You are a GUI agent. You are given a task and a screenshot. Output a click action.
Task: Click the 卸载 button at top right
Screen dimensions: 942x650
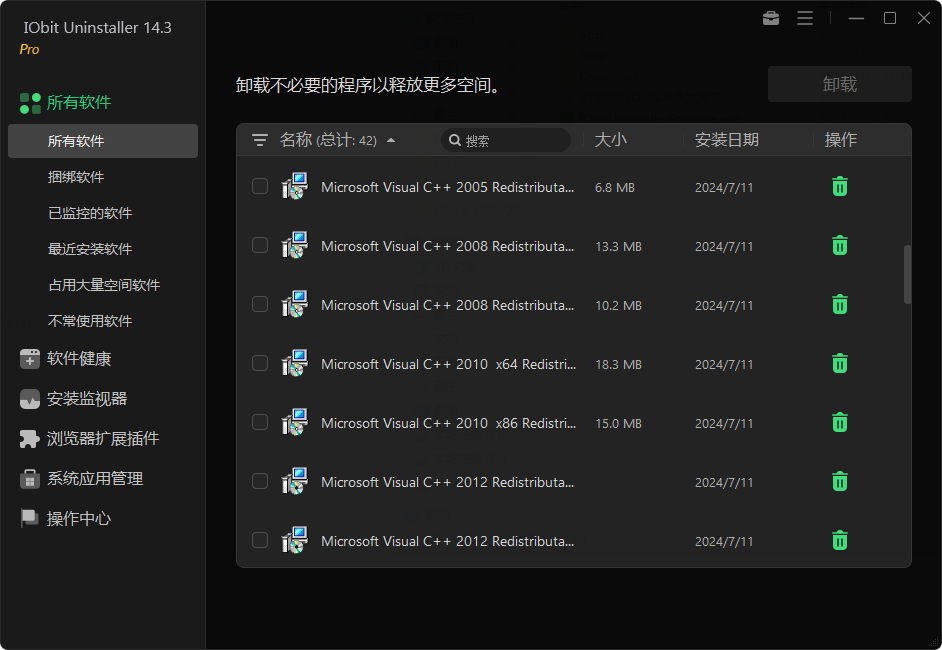pos(839,84)
